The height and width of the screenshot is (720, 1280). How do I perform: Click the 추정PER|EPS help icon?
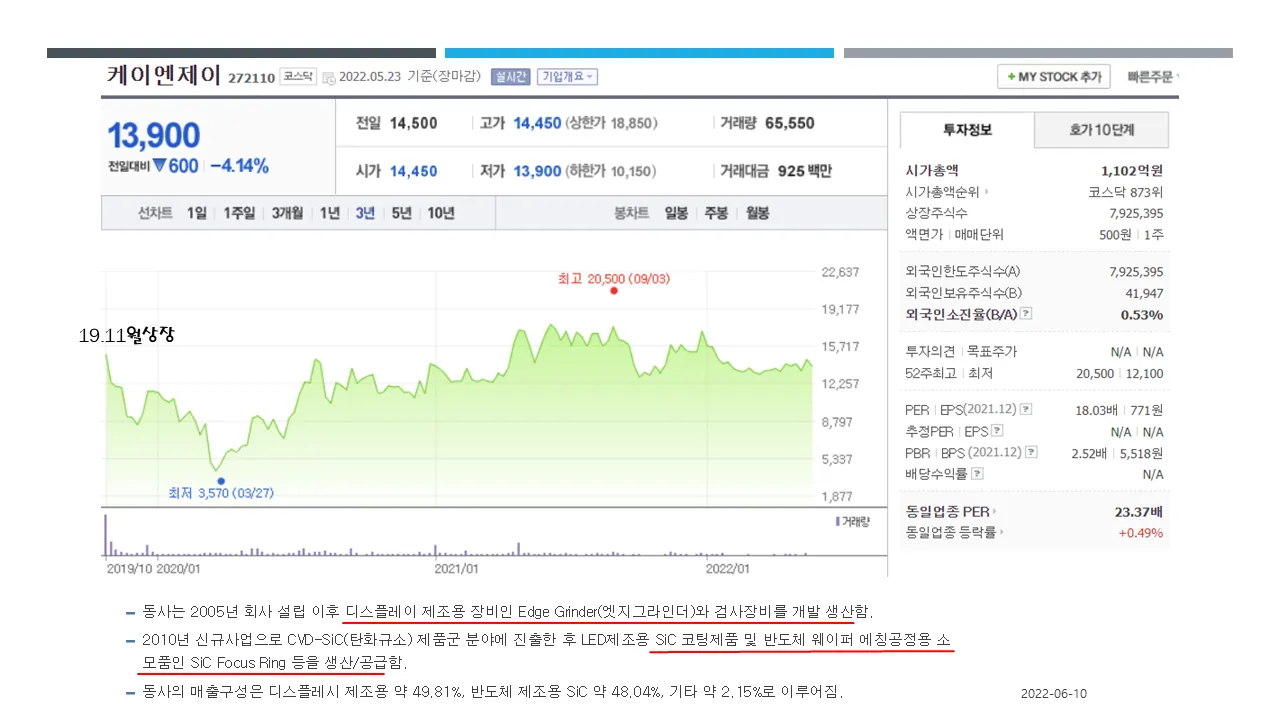[x=996, y=431]
